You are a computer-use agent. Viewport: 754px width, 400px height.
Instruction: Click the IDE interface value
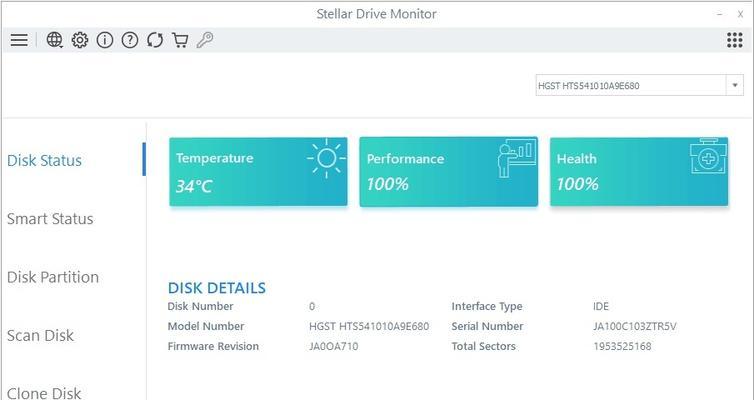click(x=601, y=306)
